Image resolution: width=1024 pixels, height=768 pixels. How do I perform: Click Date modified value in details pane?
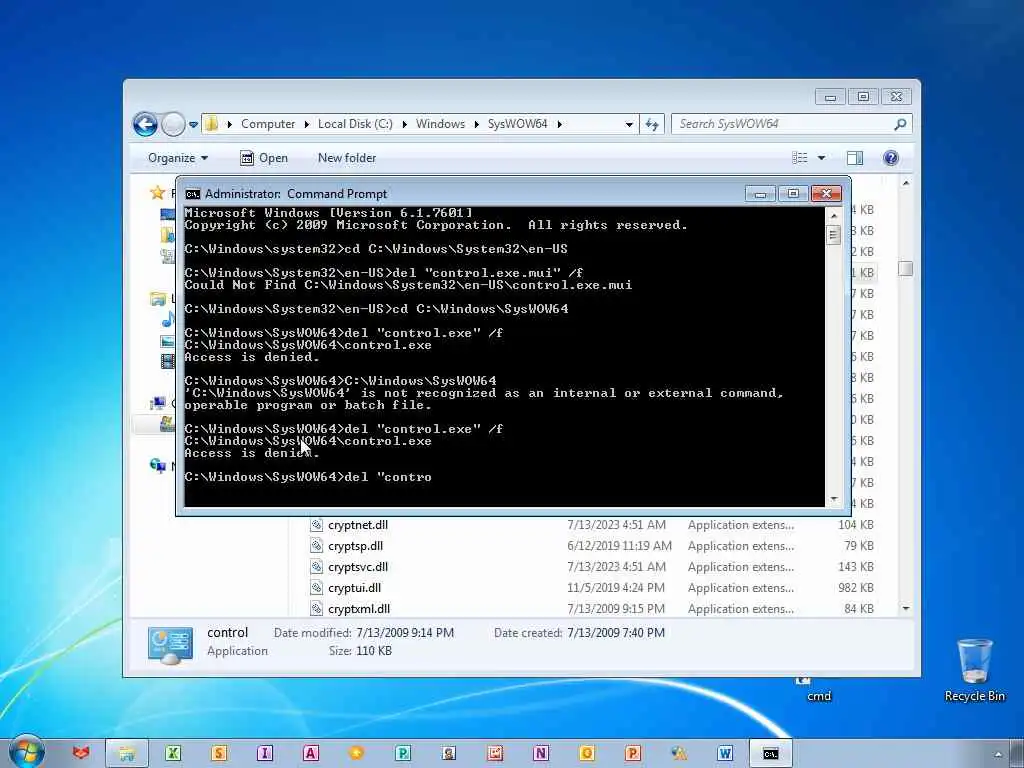[x=405, y=633]
